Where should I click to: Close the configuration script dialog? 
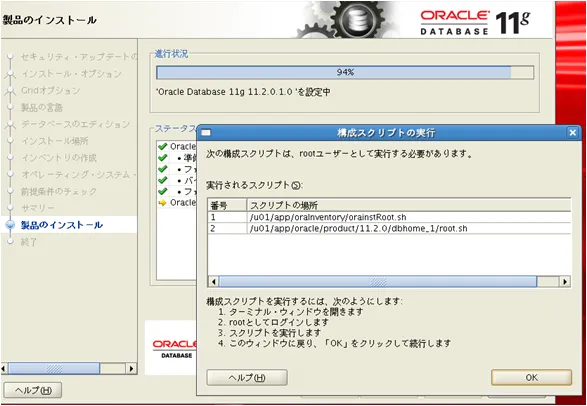tap(572, 133)
